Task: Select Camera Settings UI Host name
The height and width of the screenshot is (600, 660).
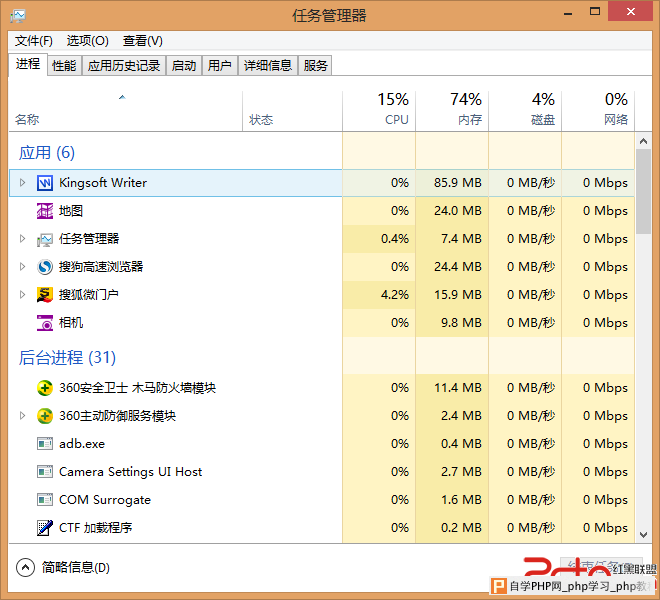Action: (130, 472)
